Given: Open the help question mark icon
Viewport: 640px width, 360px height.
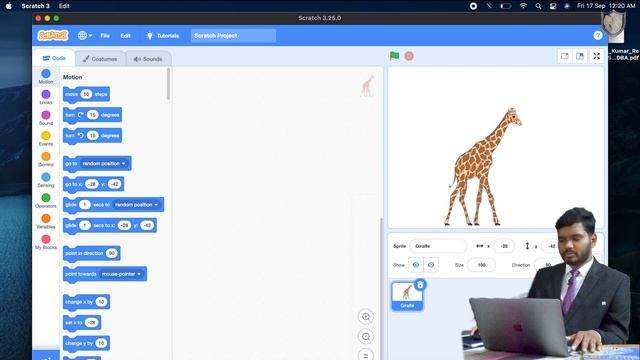Looking at the screenshot, I should point(598,36).
